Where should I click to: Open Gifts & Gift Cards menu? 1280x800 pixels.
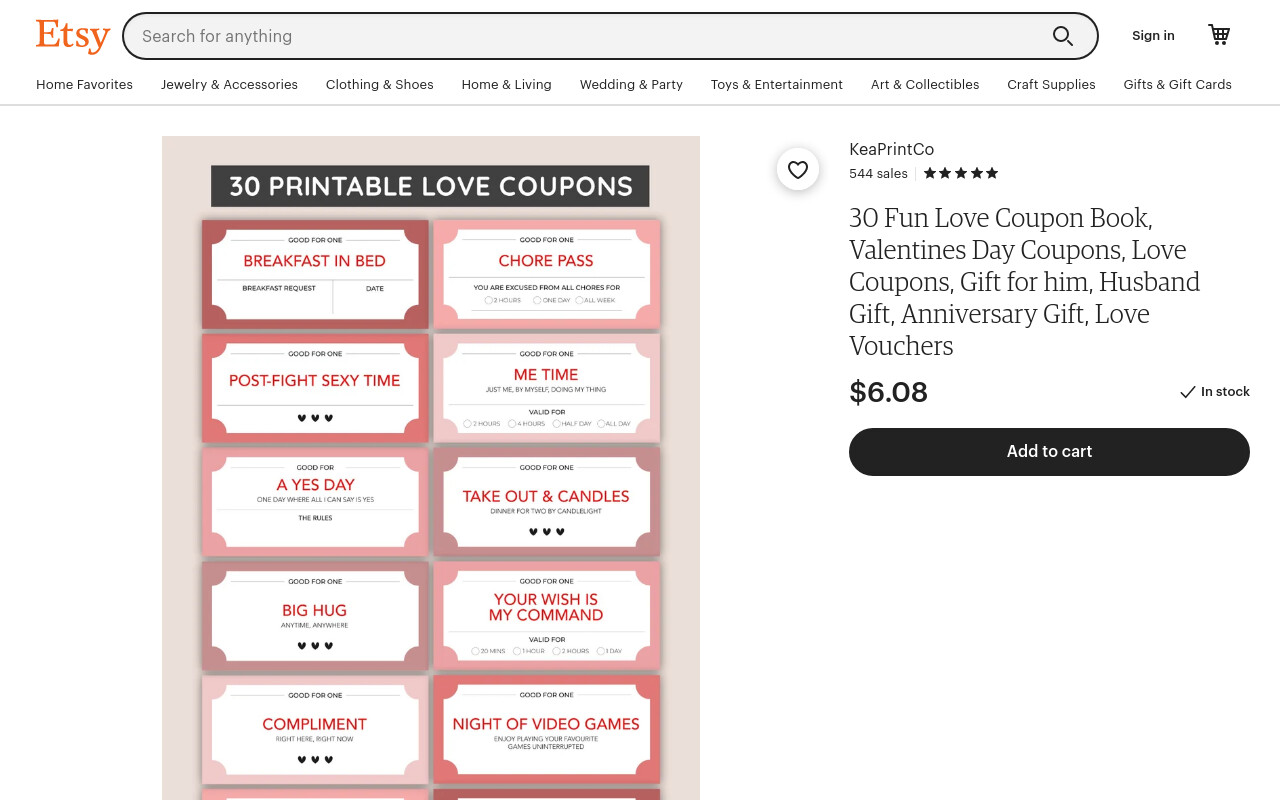pos(1177,85)
